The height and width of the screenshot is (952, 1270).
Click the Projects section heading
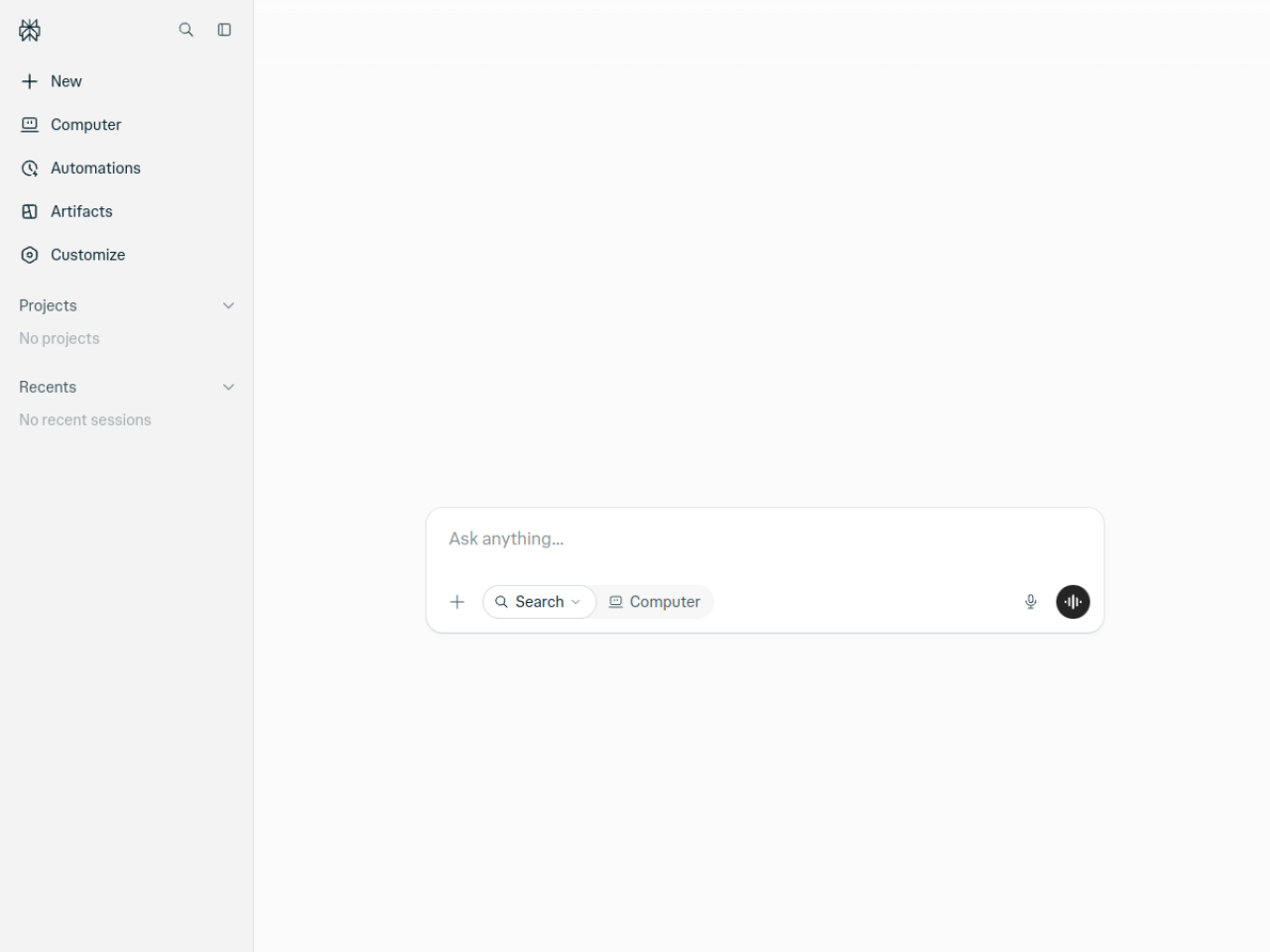click(48, 305)
